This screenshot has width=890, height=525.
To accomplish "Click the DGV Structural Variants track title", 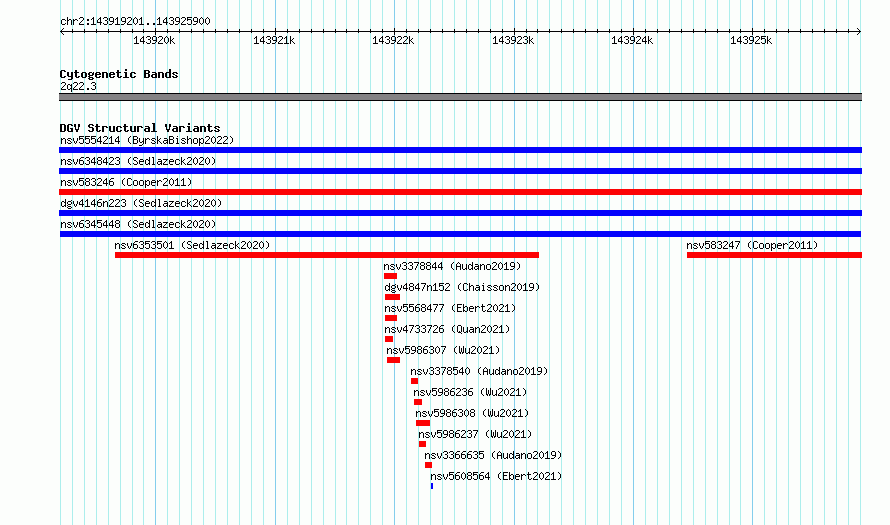I will 140,128.
